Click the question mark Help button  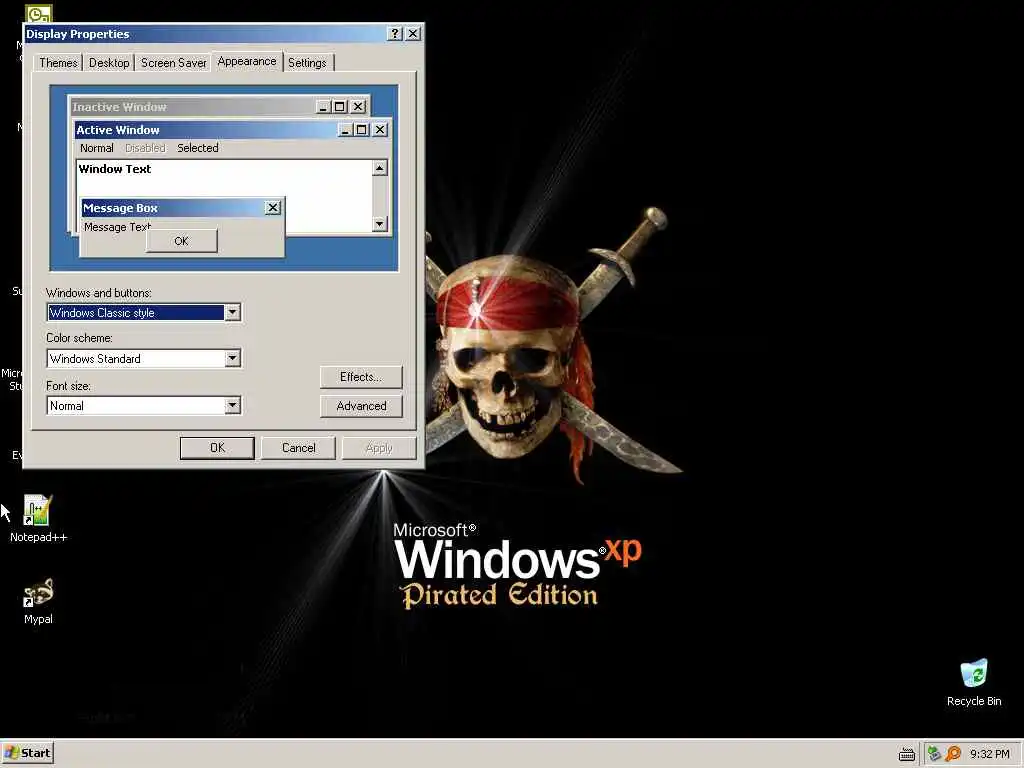[x=394, y=34]
